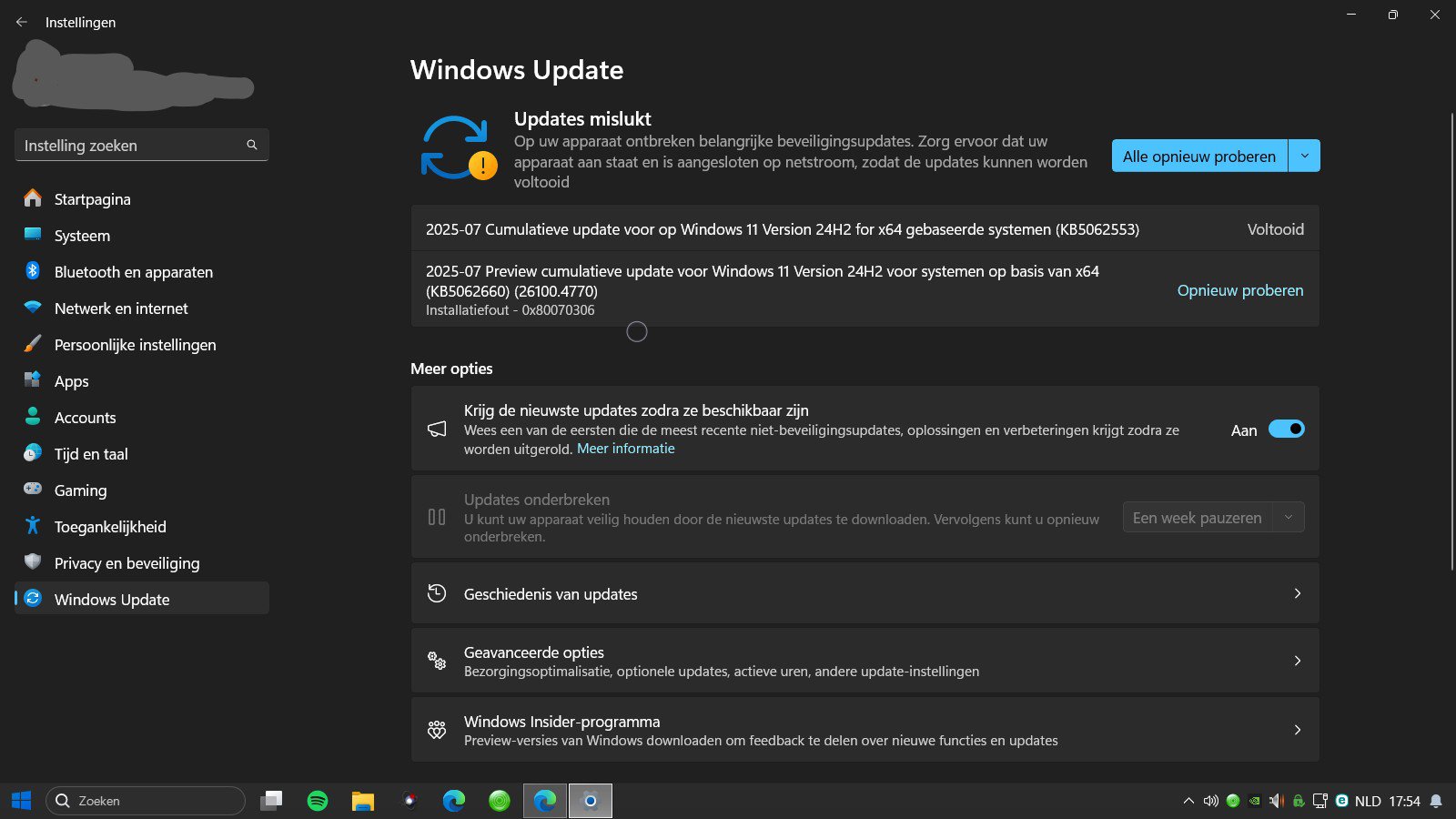Open File Explorer from the taskbar
The width and height of the screenshot is (1456, 819).
pos(363,801)
